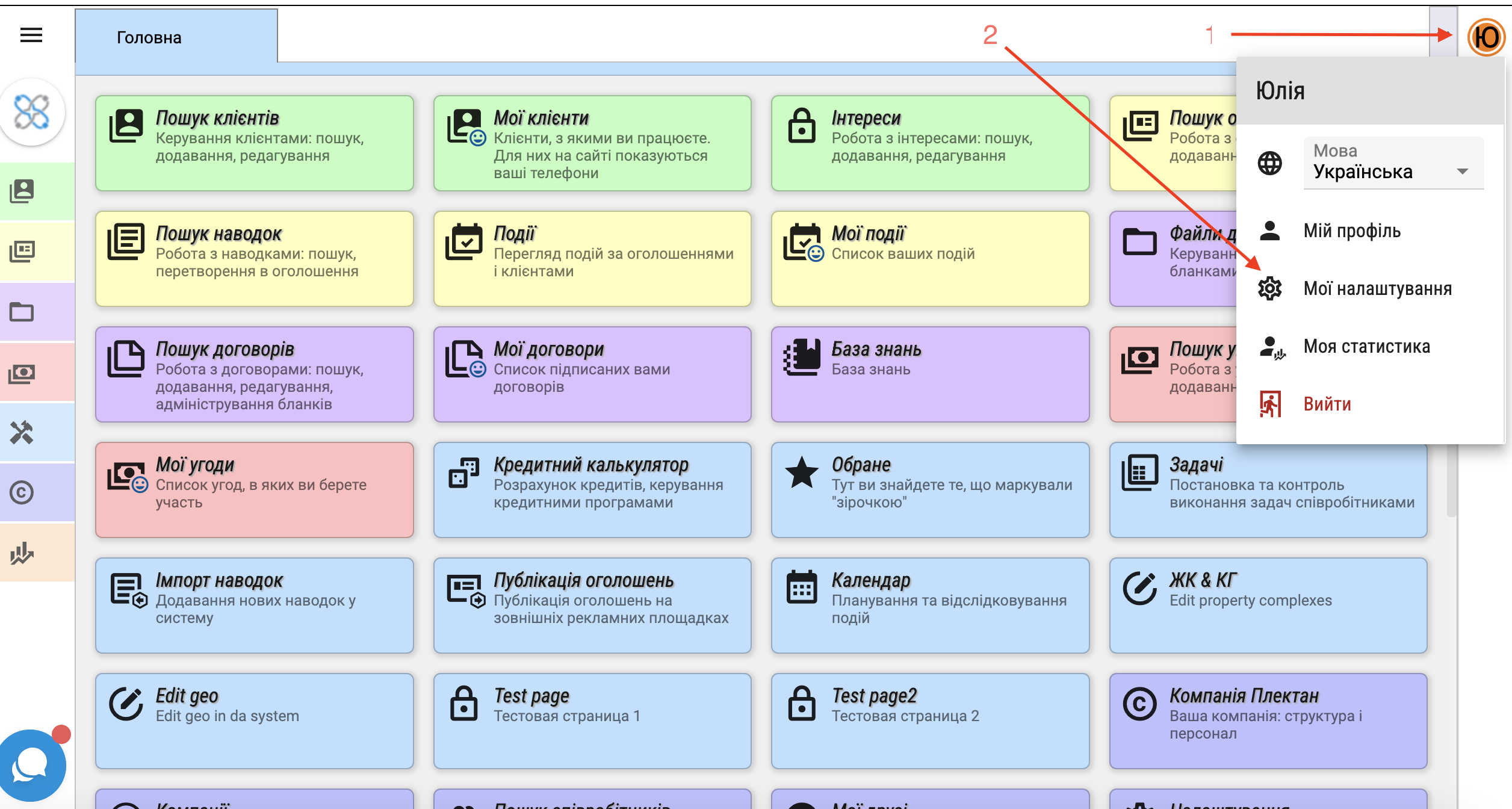Click the folder sidebar icon
The image size is (1512, 809).
[x=22, y=312]
